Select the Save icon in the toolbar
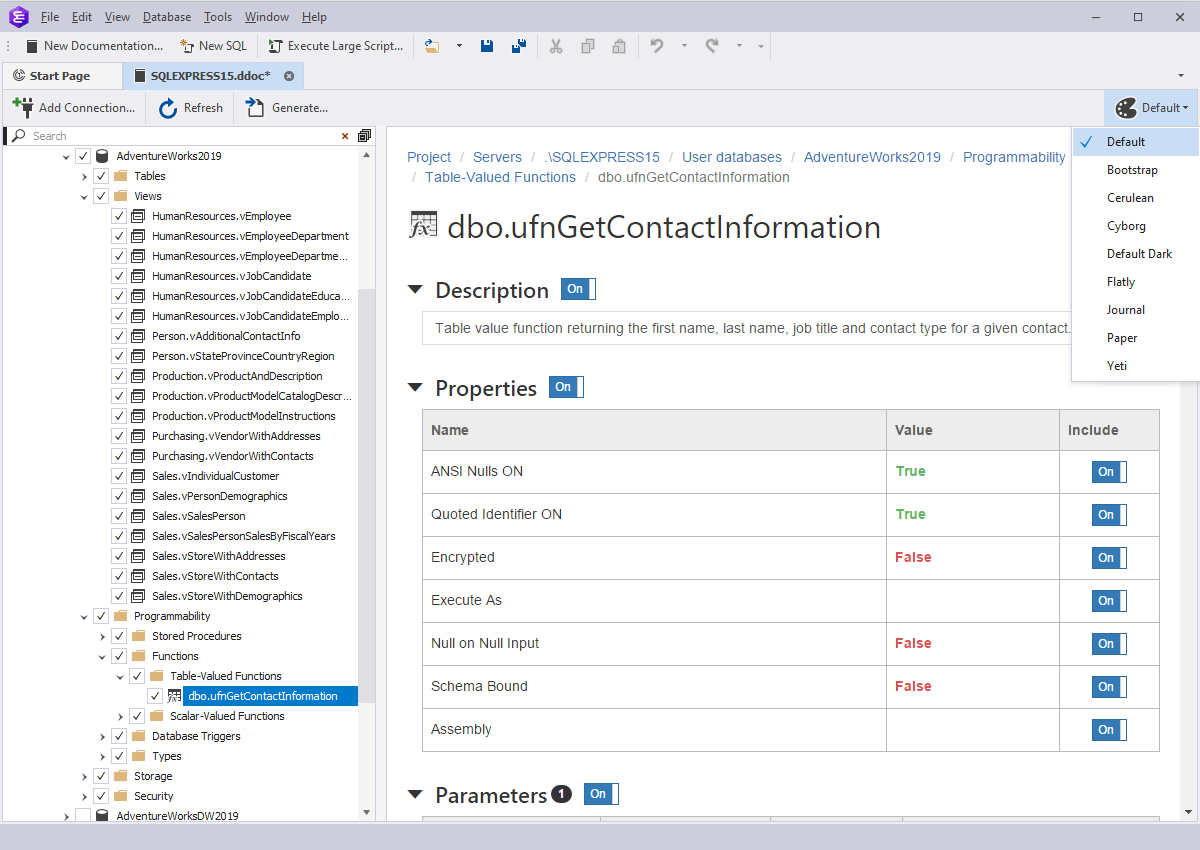Viewport: 1200px width, 850px height. pos(487,46)
